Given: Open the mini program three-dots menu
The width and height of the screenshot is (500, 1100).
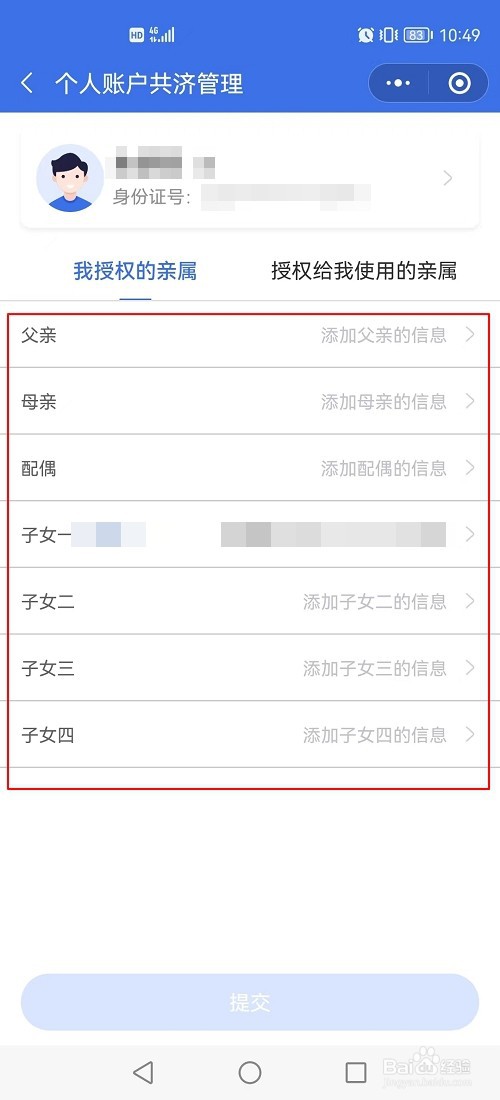Looking at the screenshot, I should (x=398, y=83).
